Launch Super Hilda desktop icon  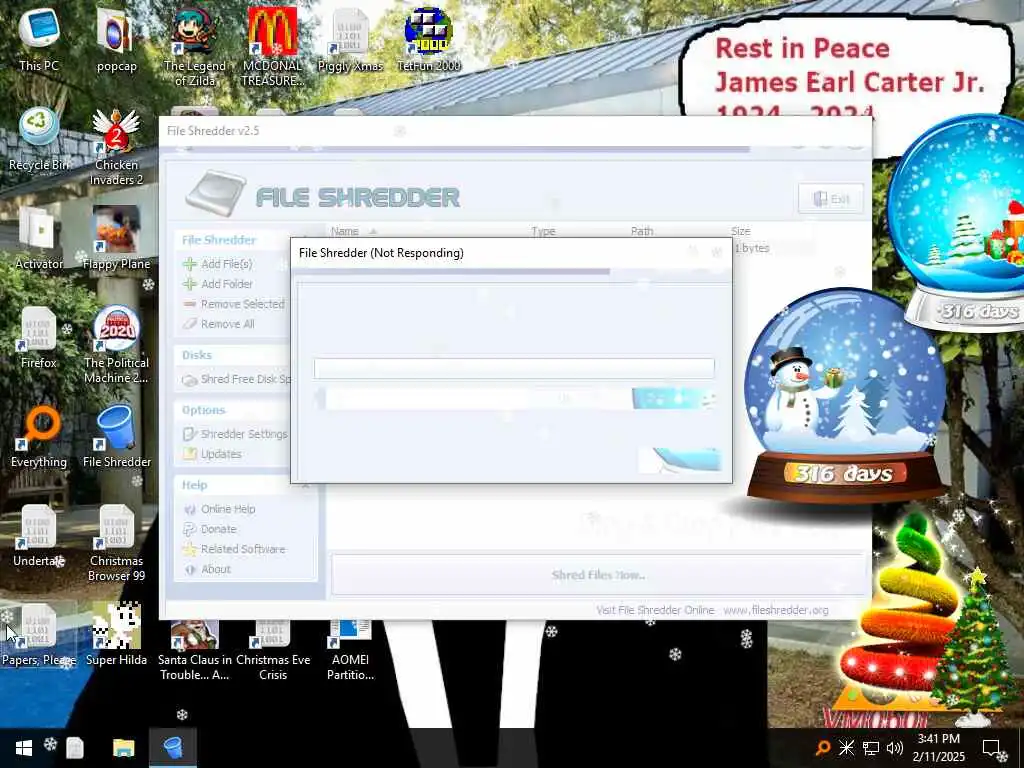click(x=116, y=635)
